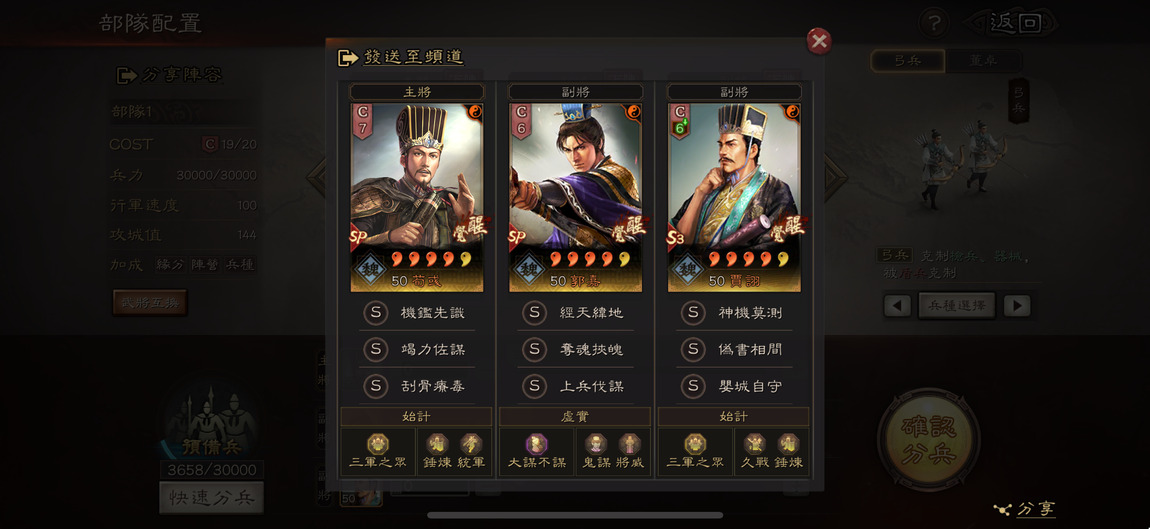Image resolution: width=1150 pixels, height=529 pixels.
Task: Close the lineup share popup
Action: click(818, 41)
